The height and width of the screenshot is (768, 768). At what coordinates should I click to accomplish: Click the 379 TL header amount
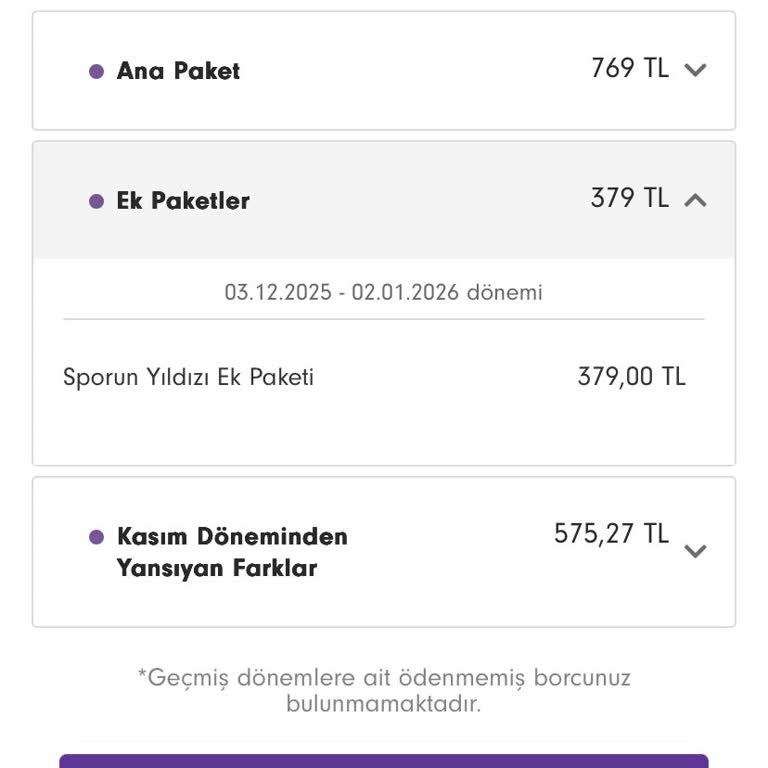(x=629, y=198)
